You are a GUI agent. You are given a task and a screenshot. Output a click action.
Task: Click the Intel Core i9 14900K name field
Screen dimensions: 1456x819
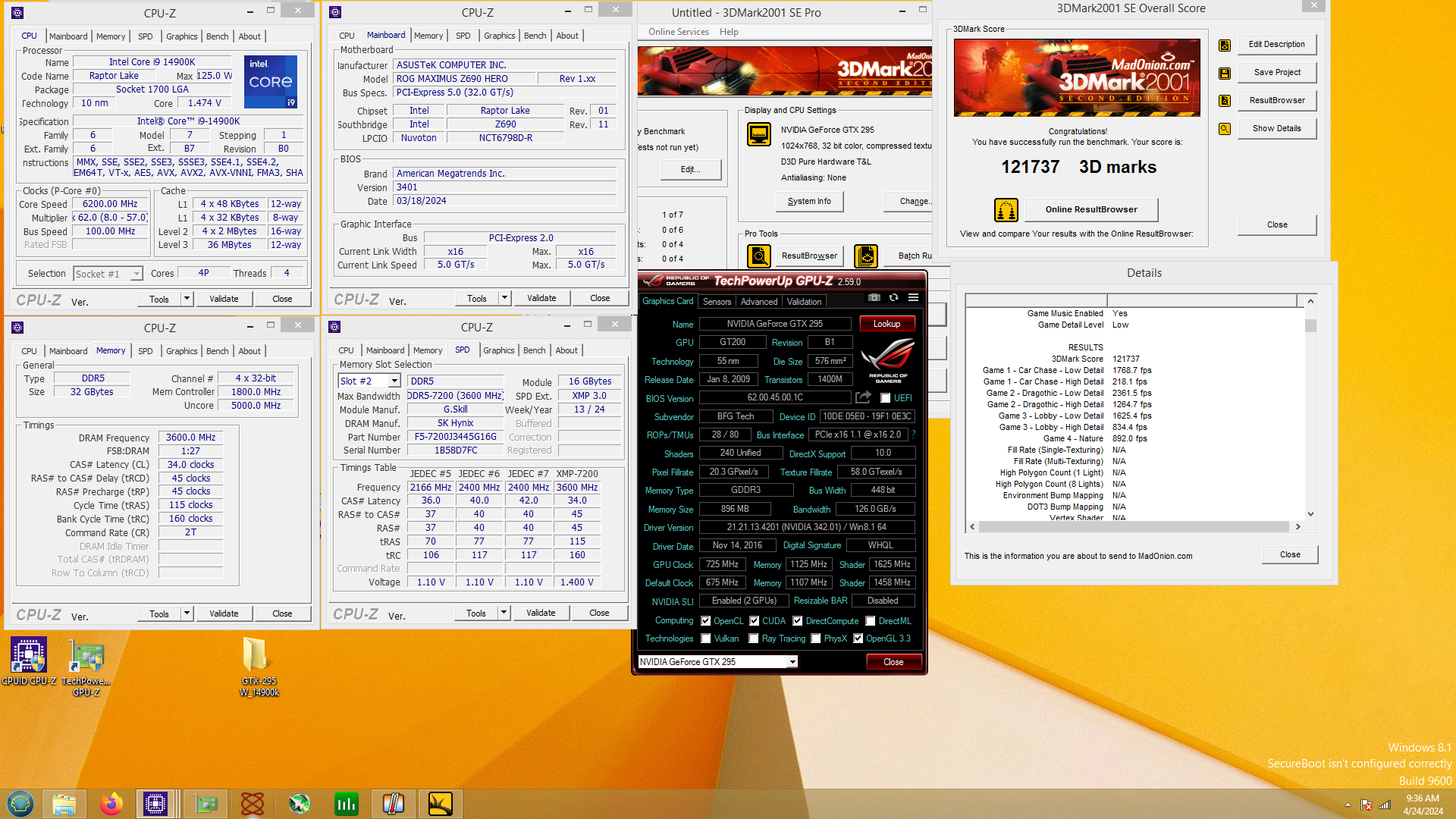coord(152,62)
